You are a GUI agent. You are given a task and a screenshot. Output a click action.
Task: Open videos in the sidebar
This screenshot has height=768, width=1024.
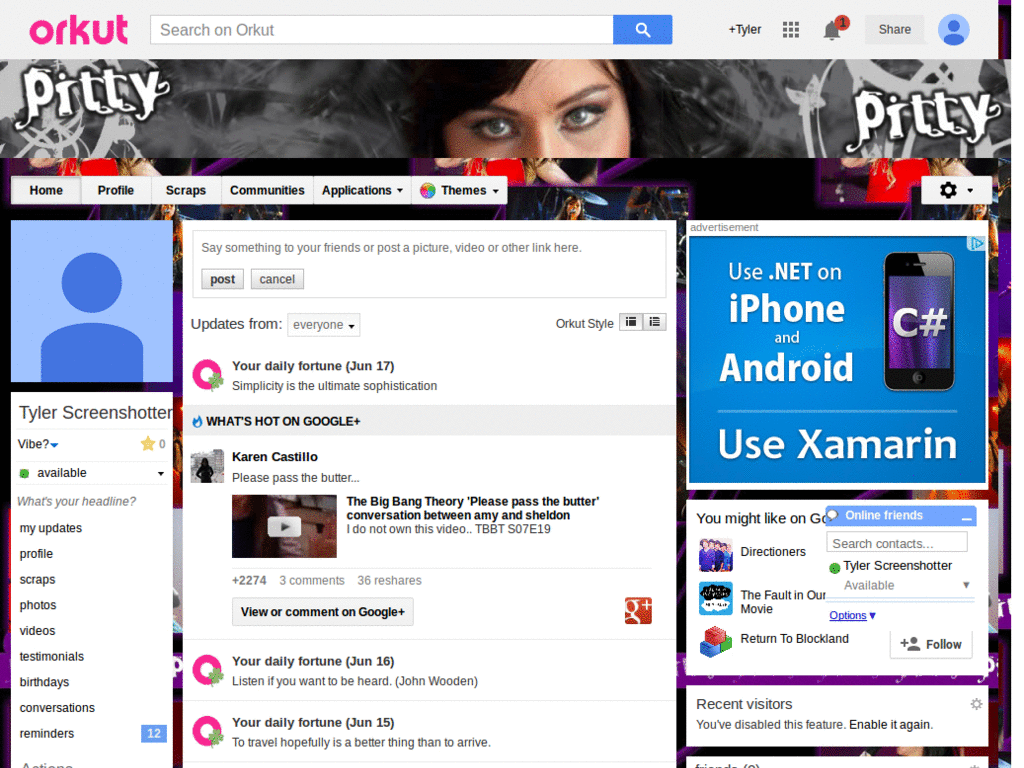click(37, 631)
